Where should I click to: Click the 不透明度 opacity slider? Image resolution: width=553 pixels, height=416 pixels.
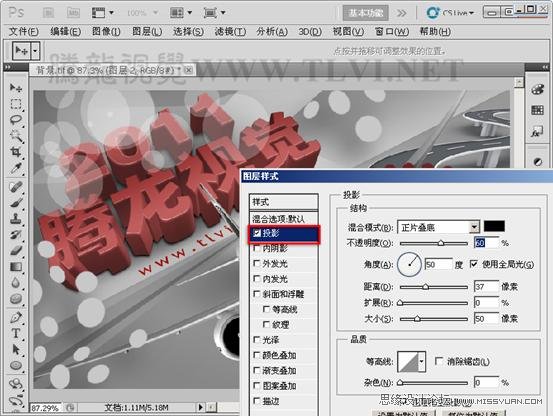click(x=433, y=243)
